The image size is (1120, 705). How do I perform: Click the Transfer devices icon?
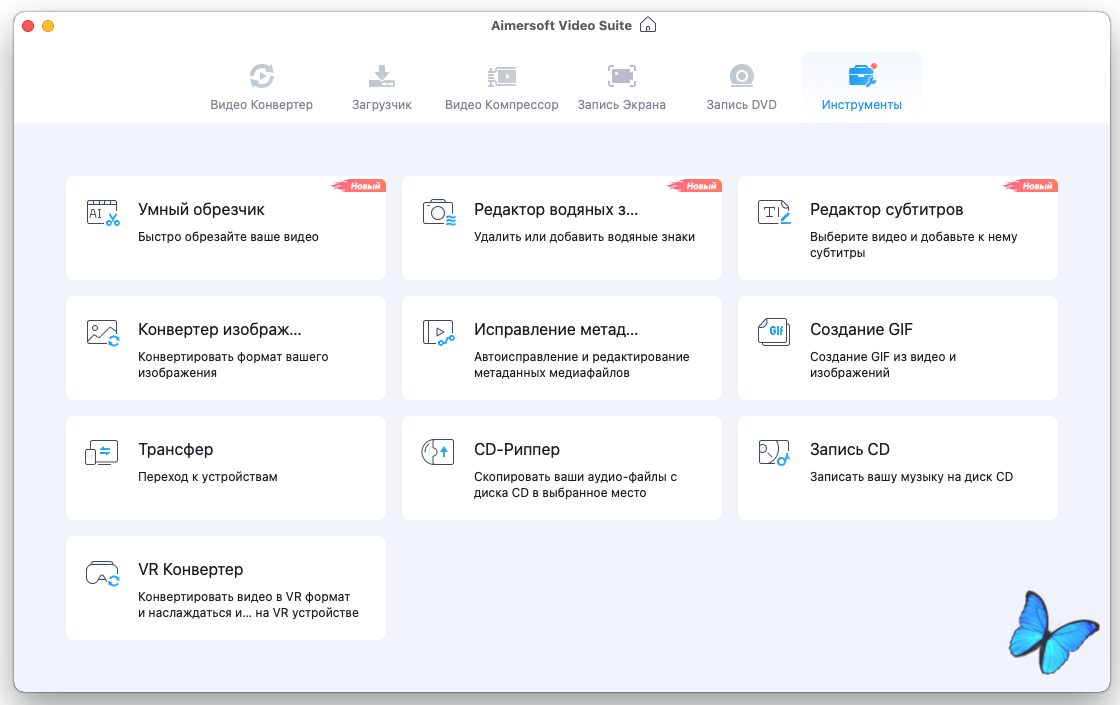point(102,452)
